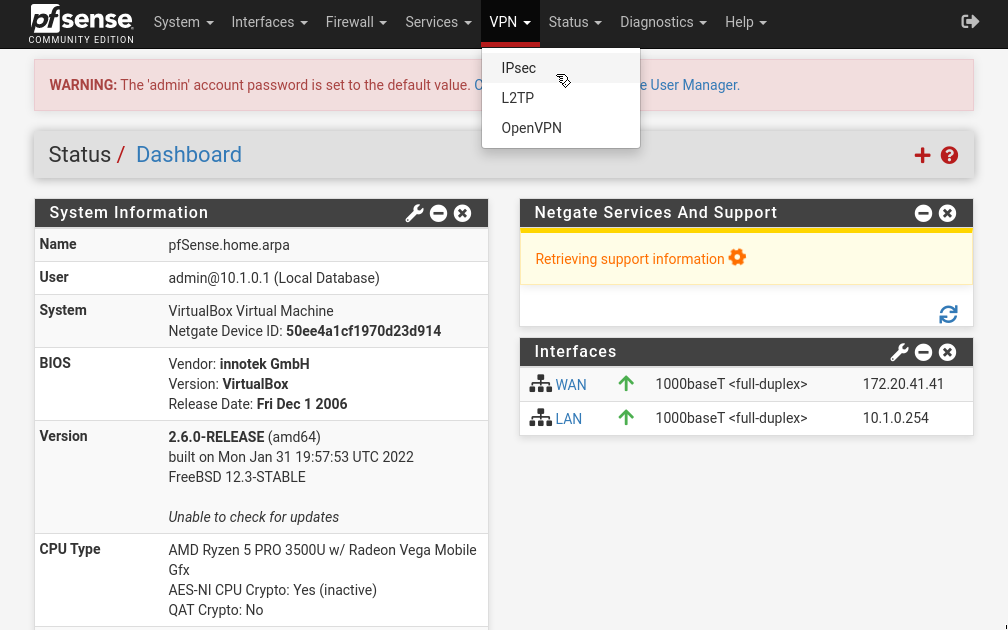Image resolution: width=1008 pixels, height=630 pixels.
Task: Collapse the Interfaces widget panel
Action: [923, 352]
